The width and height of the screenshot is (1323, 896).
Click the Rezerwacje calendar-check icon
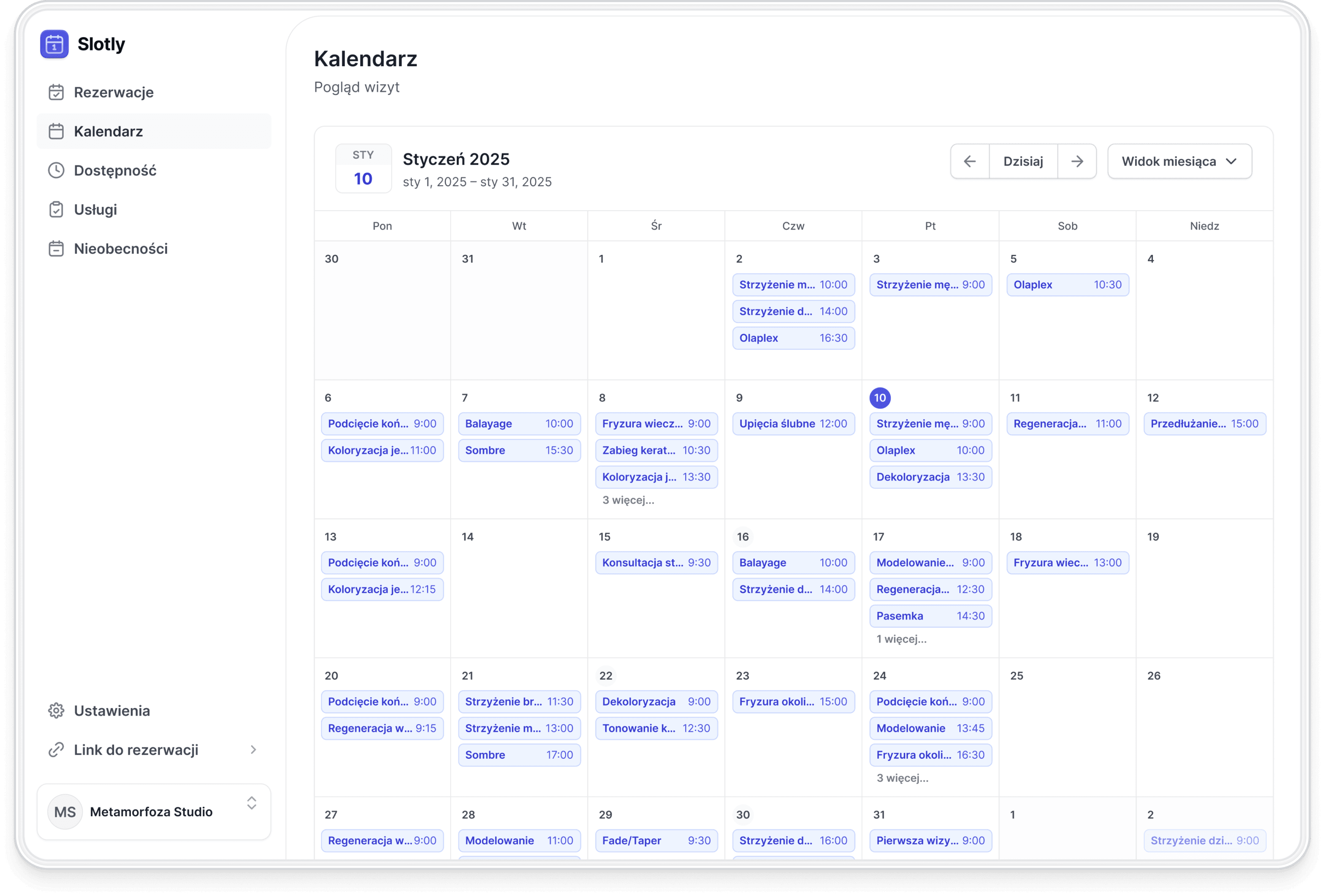click(x=56, y=92)
